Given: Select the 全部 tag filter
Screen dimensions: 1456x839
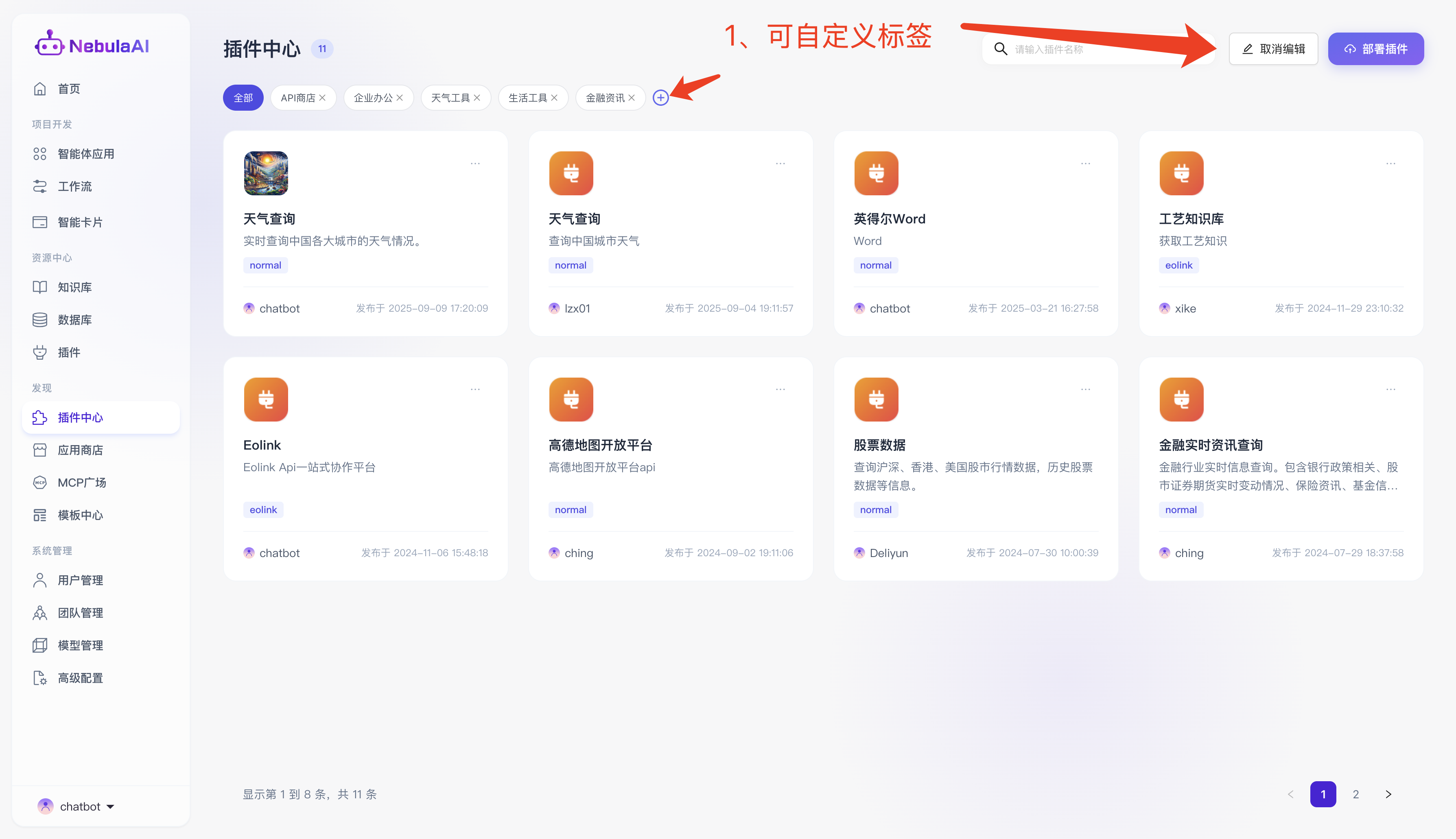Looking at the screenshot, I should tap(243, 97).
